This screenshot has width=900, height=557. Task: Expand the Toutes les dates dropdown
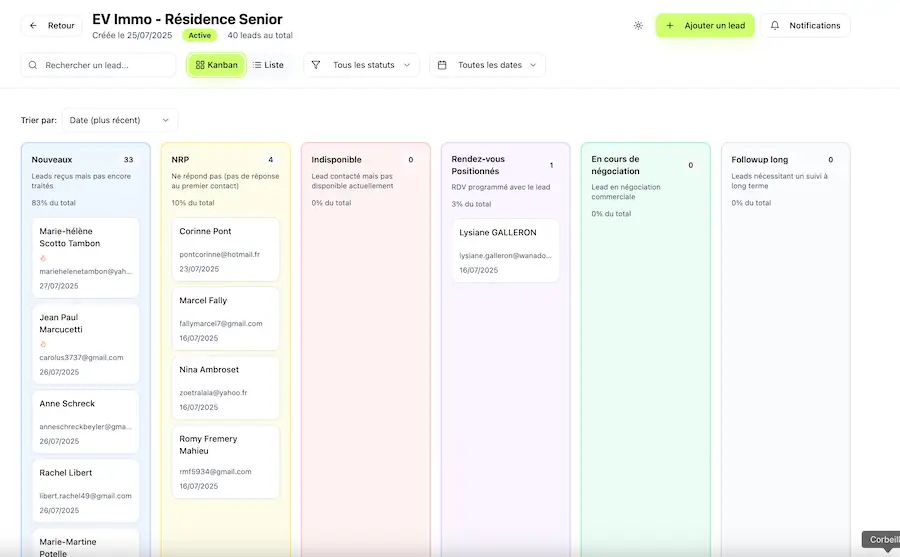click(x=488, y=65)
